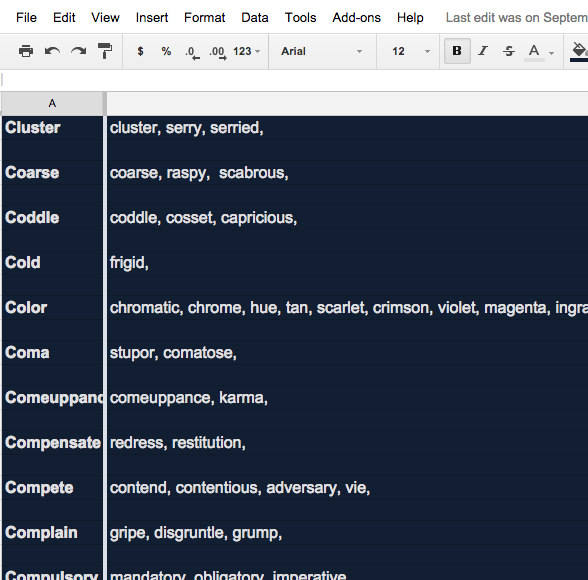
Task: Format as percent
Action: coord(166,51)
